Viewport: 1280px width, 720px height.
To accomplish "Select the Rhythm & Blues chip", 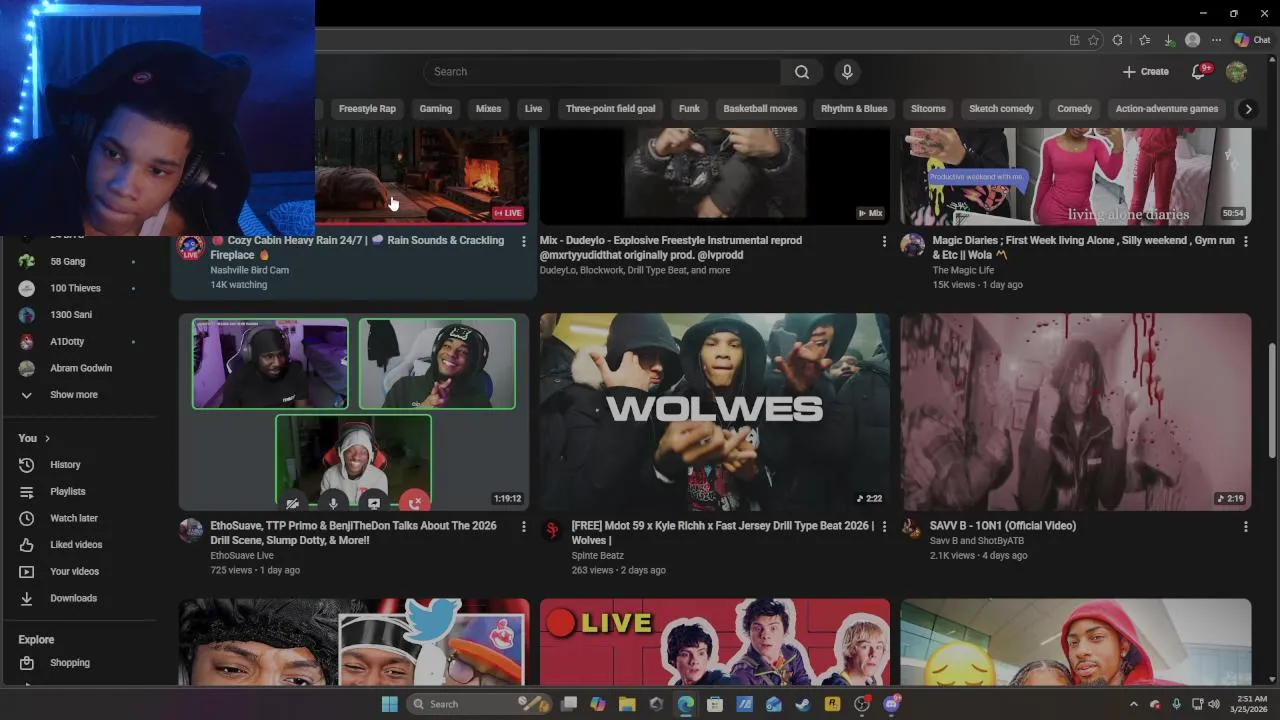I will coord(854,109).
